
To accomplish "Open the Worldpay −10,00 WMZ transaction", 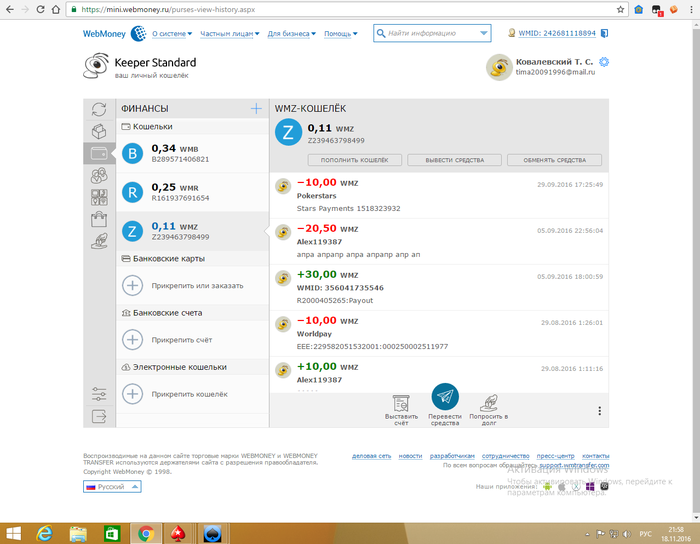I will (439, 333).
